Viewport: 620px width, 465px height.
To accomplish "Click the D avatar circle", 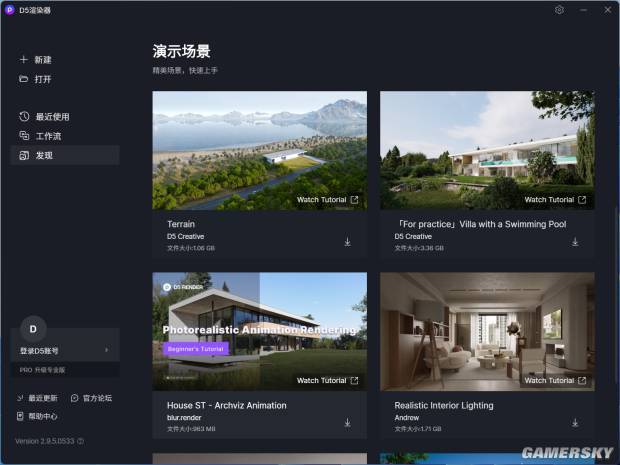I will [x=33, y=329].
